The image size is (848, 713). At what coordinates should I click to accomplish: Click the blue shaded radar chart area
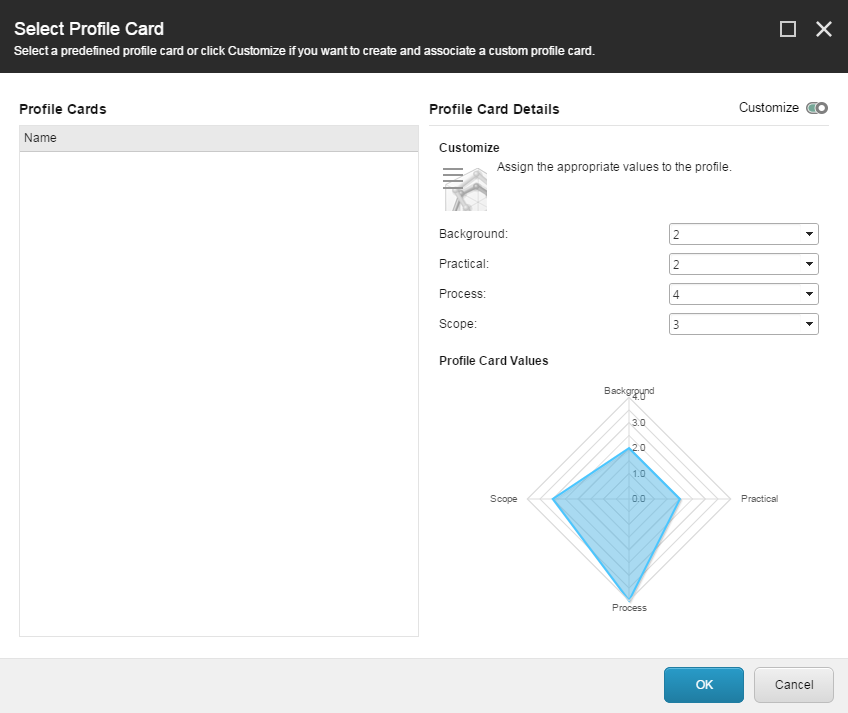point(620,520)
